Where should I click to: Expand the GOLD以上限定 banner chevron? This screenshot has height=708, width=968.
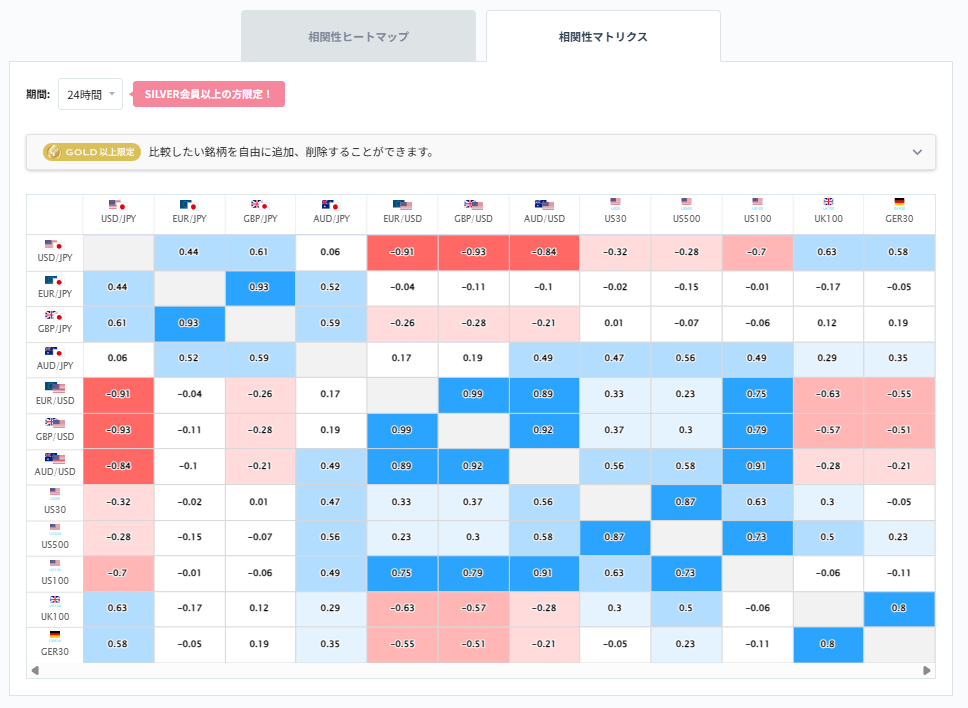pyautogui.click(x=917, y=152)
